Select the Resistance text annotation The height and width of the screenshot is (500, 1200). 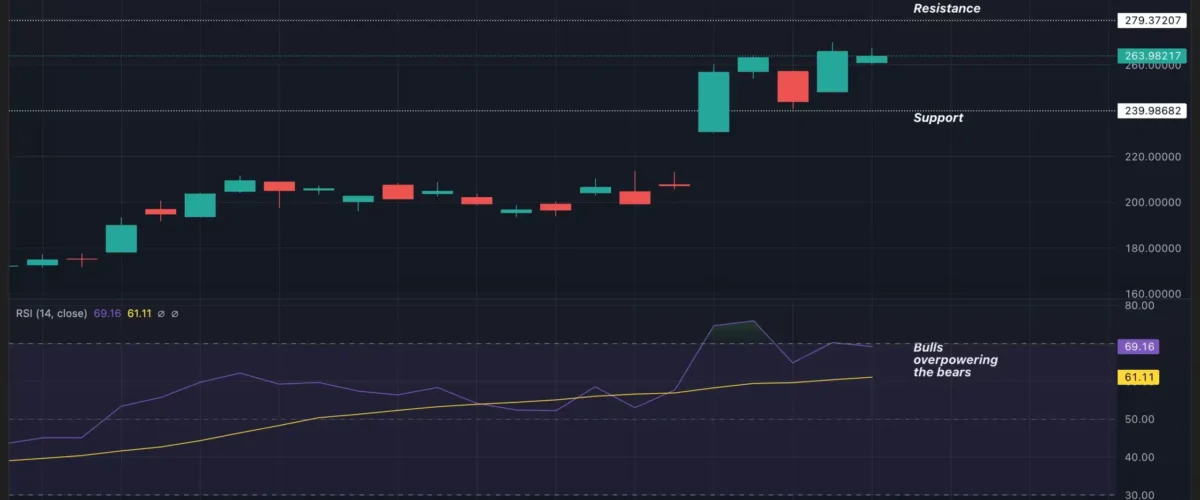pyautogui.click(x=946, y=9)
